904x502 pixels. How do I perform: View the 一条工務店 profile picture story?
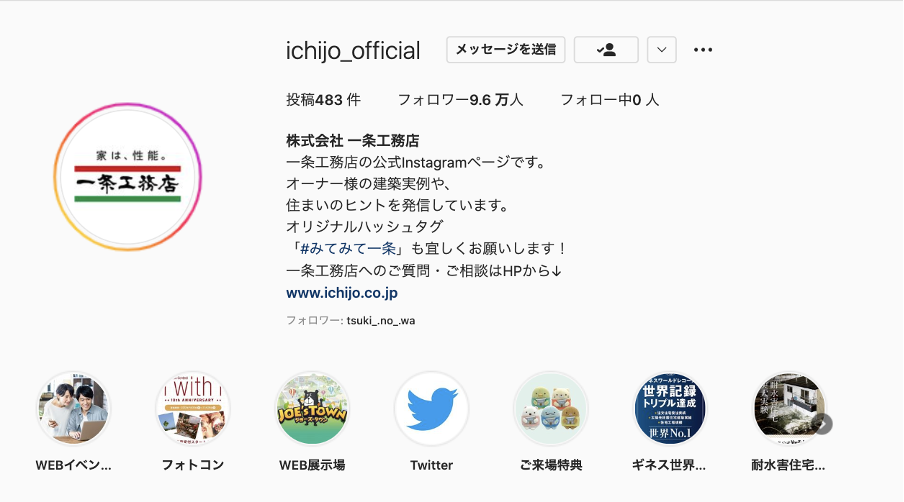tap(128, 177)
